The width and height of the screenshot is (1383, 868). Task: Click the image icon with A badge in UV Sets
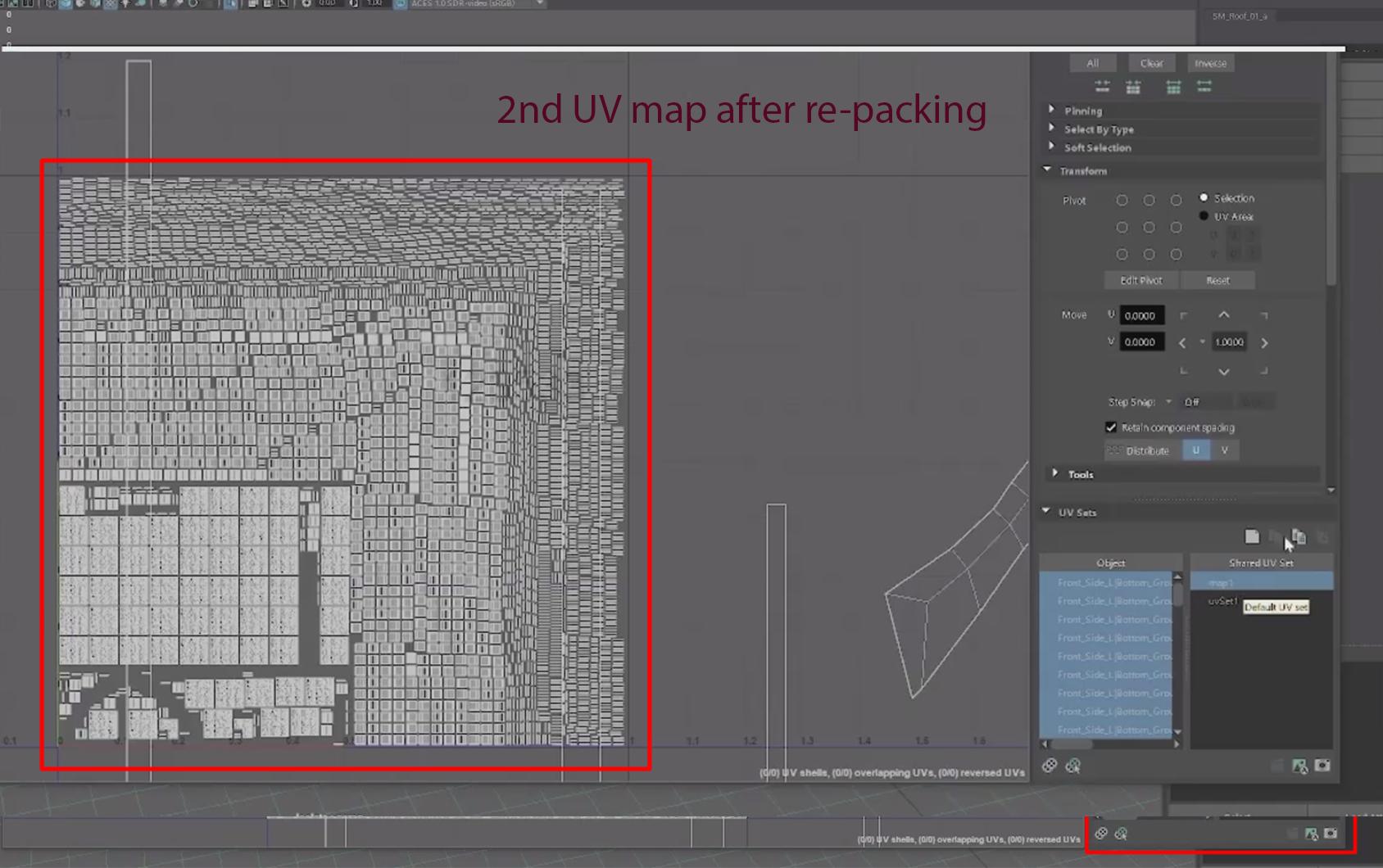[x=1299, y=766]
